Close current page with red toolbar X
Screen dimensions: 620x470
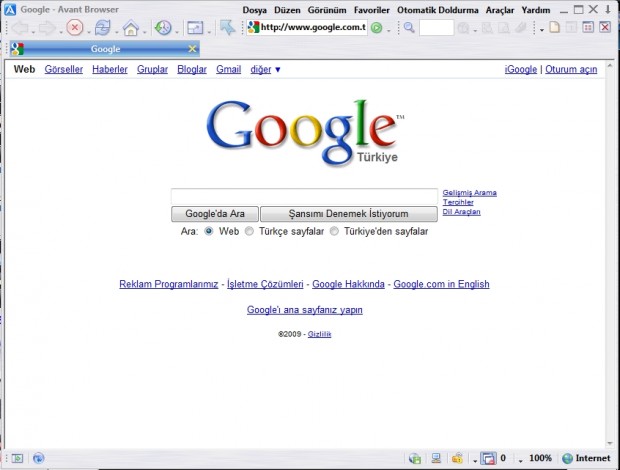tap(605, 28)
